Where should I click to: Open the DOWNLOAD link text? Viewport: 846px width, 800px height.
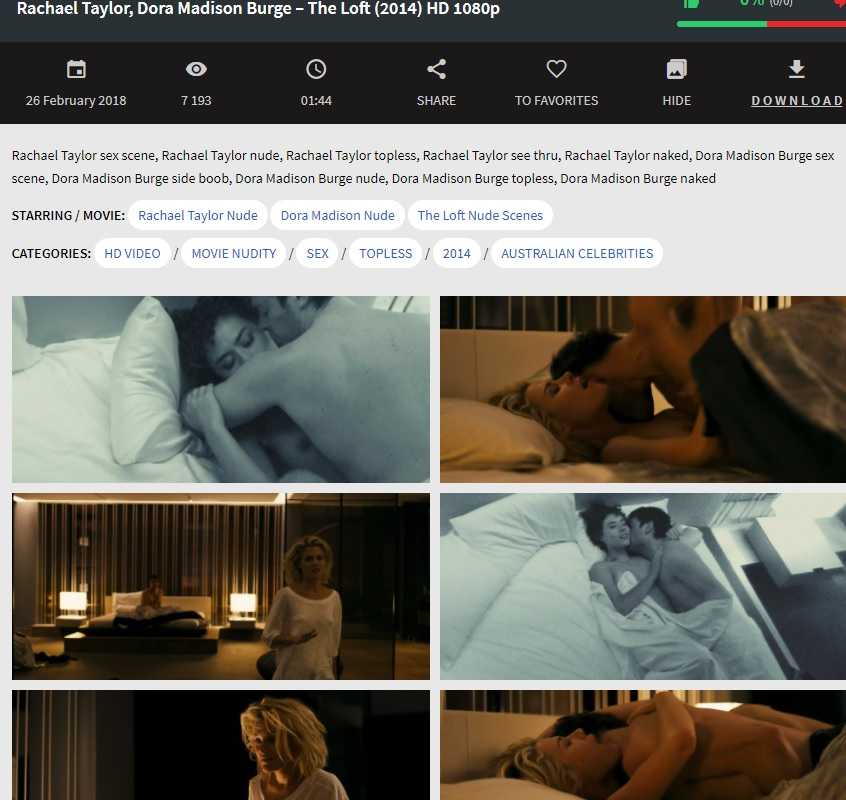797,101
